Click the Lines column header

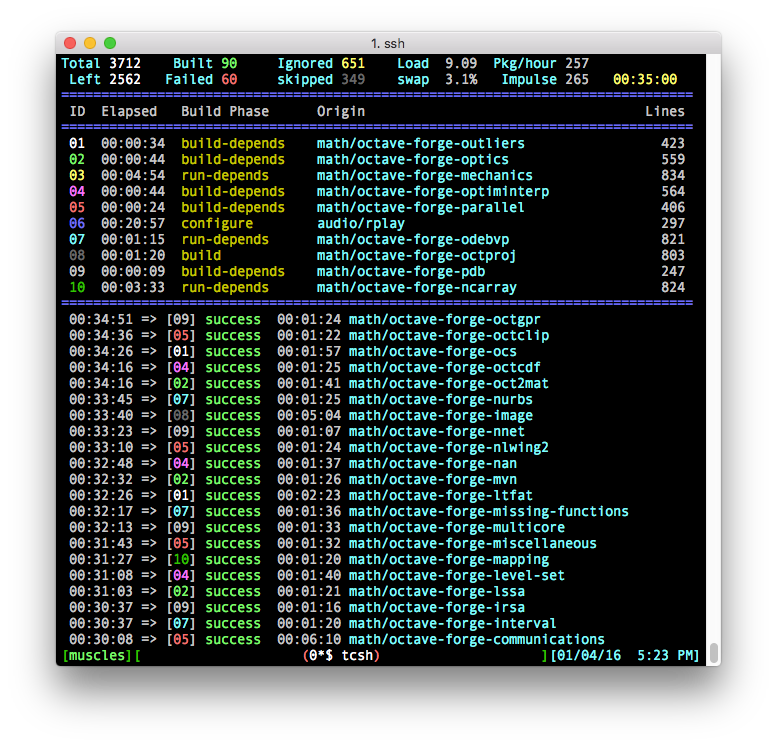click(665, 111)
